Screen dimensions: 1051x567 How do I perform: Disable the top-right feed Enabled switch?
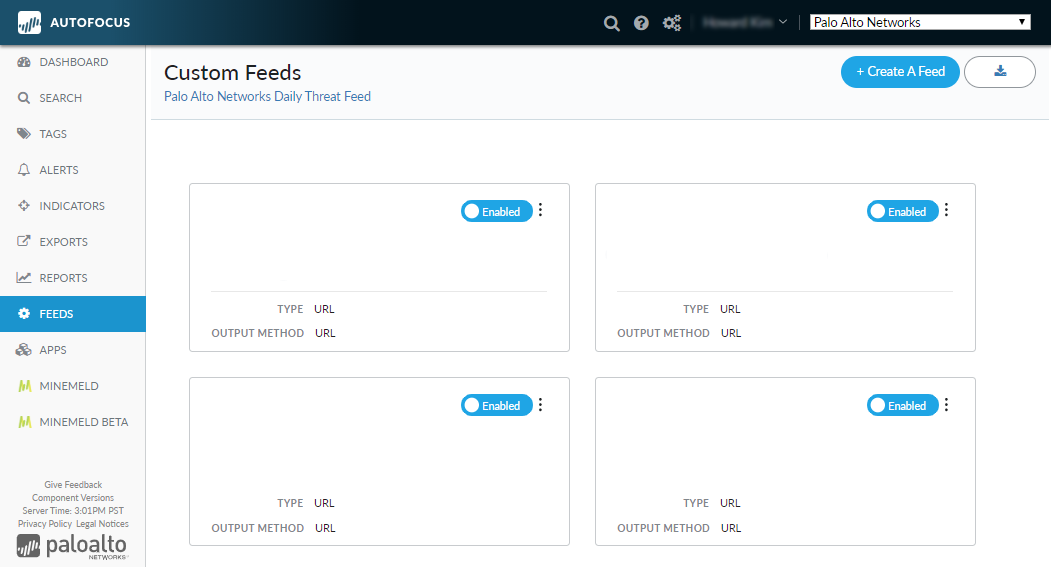(x=903, y=211)
